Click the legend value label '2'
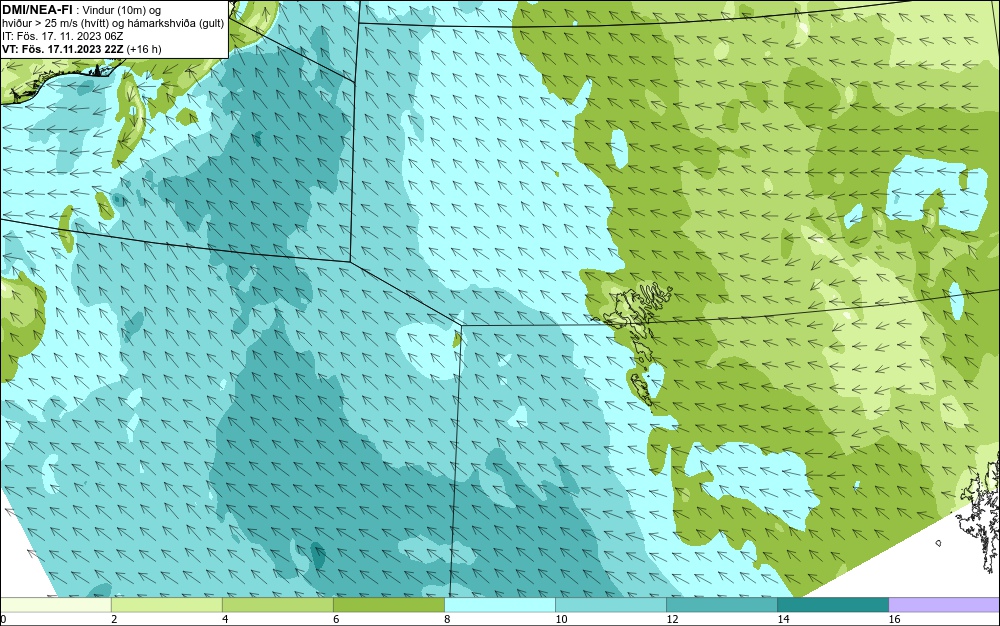1000x626 pixels. 114,619
